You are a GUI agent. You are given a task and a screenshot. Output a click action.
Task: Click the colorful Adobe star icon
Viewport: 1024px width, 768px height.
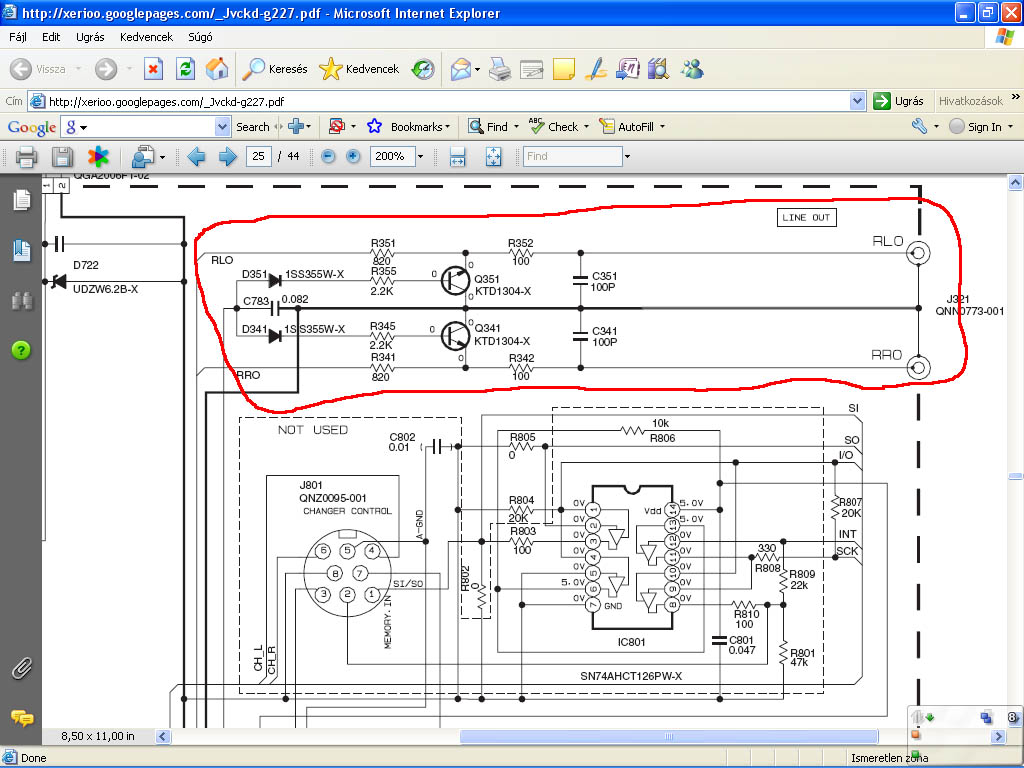[99, 157]
